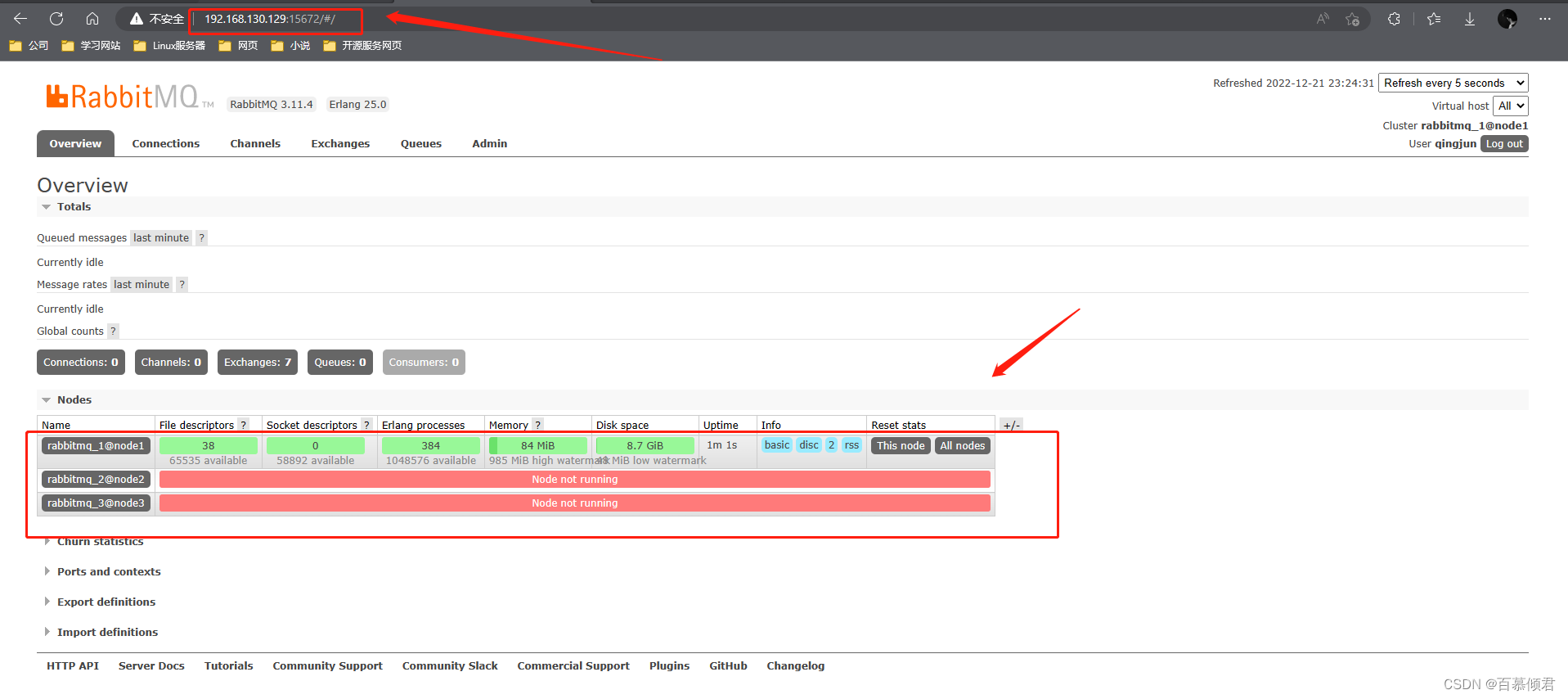This screenshot has height=699, width=1568.
Task: Open the Refresh every 5 seconds dropdown
Action: pos(1453,83)
